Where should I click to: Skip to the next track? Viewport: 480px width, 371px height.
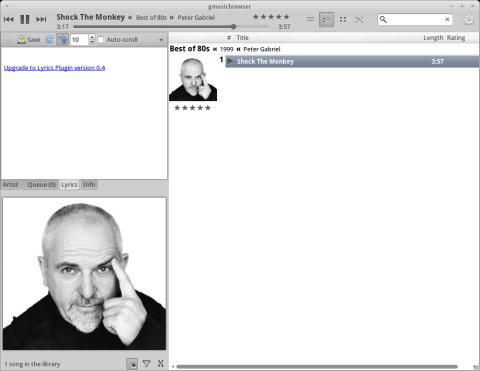point(41,19)
